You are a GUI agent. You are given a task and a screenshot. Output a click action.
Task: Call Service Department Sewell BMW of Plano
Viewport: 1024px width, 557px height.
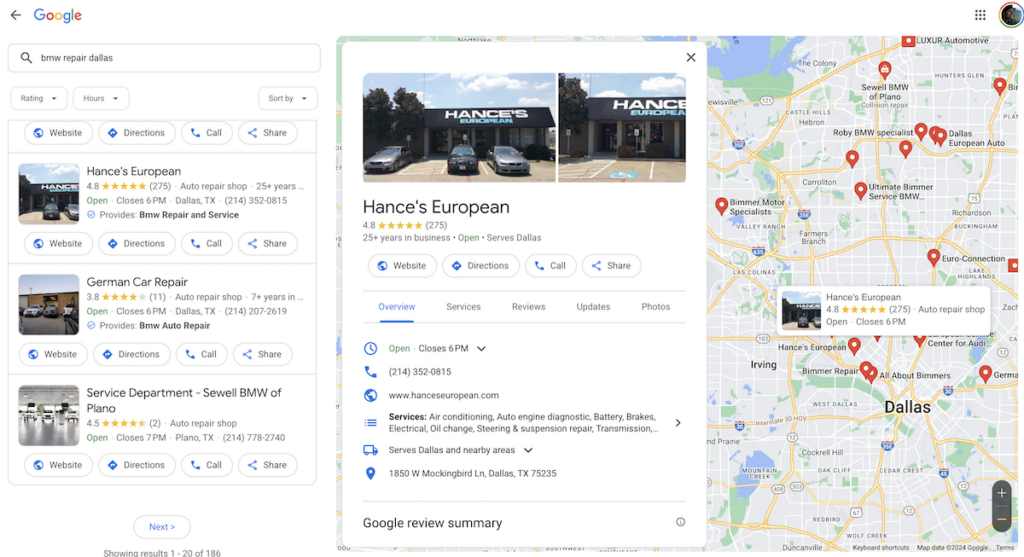[x=206, y=465]
